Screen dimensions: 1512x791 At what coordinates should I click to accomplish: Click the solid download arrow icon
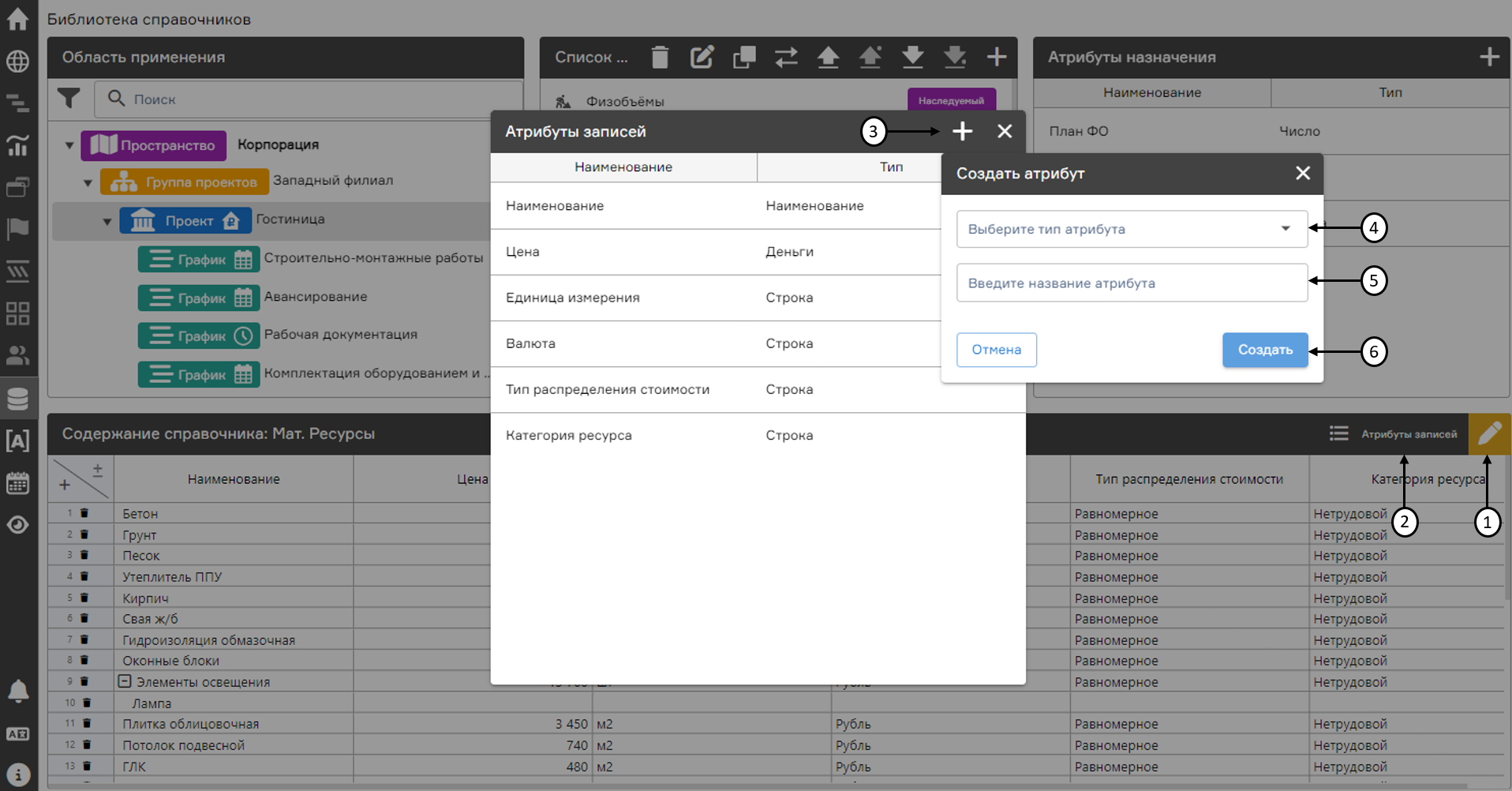tap(913, 57)
